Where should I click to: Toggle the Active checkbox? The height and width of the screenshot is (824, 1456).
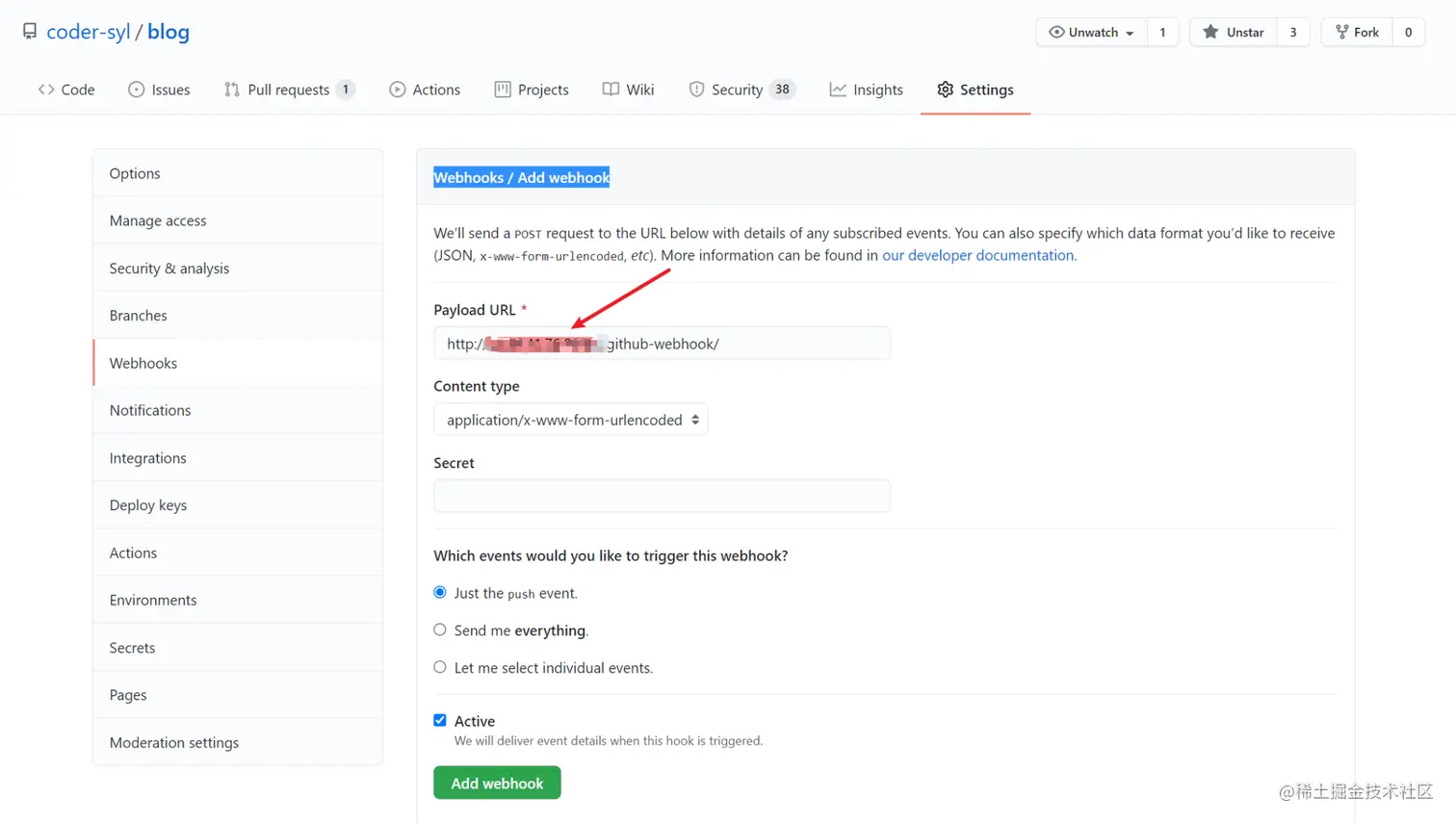click(440, 720)
